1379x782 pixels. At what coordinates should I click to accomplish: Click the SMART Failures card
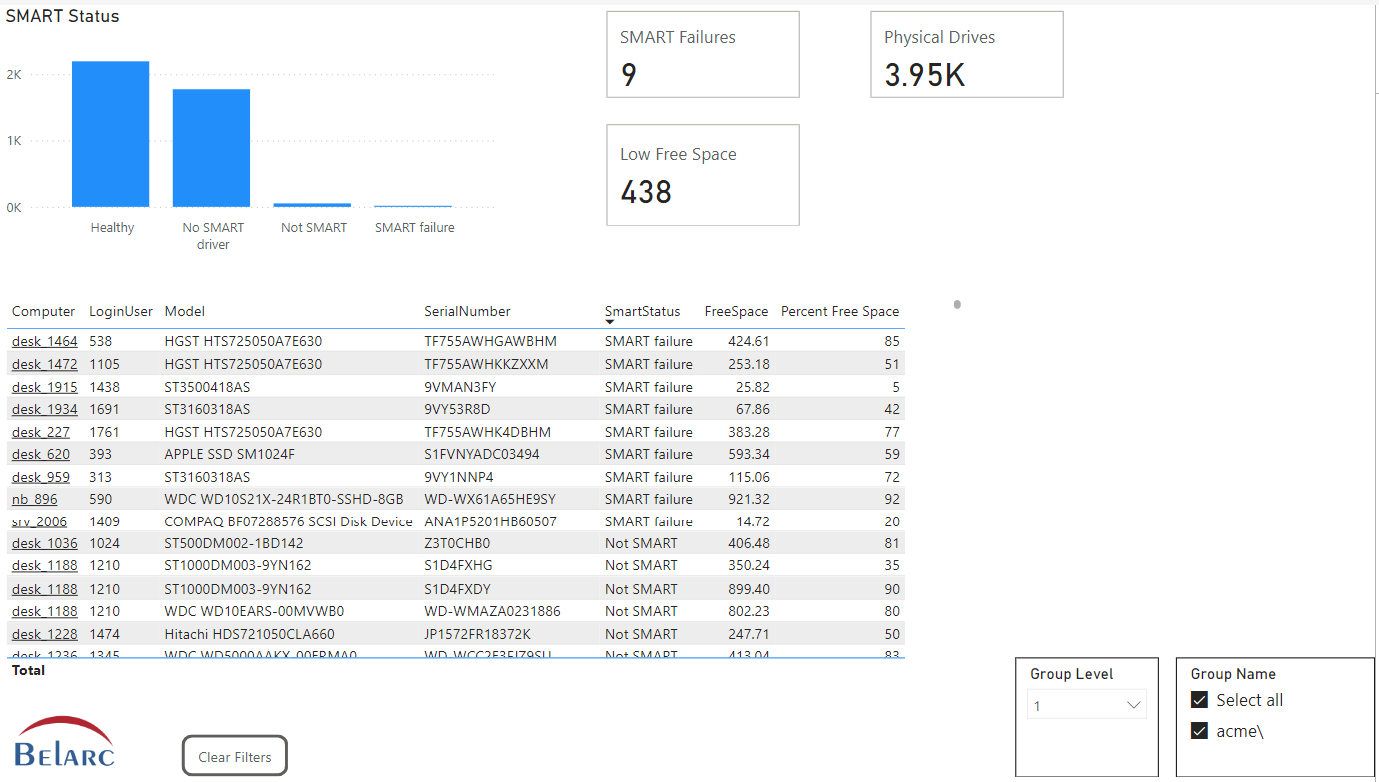coord(702,55)
